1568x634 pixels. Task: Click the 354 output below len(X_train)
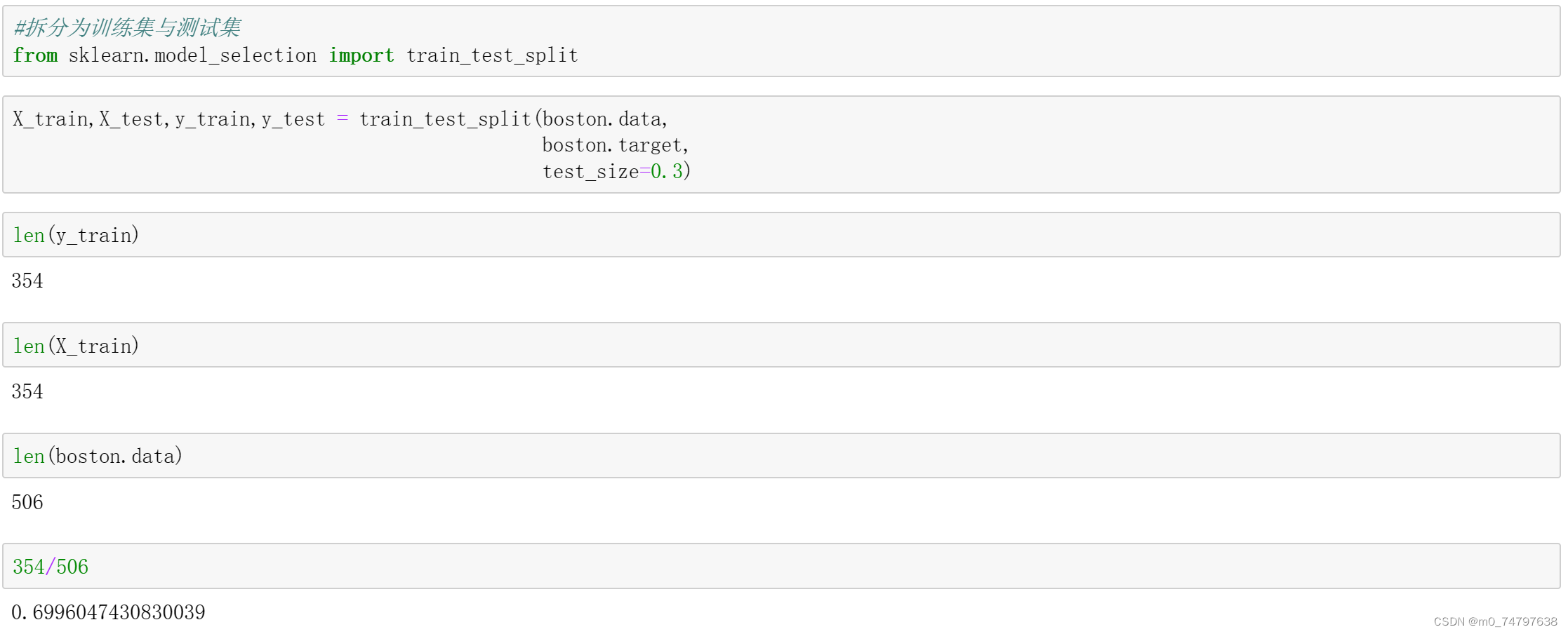pos(27,391)
